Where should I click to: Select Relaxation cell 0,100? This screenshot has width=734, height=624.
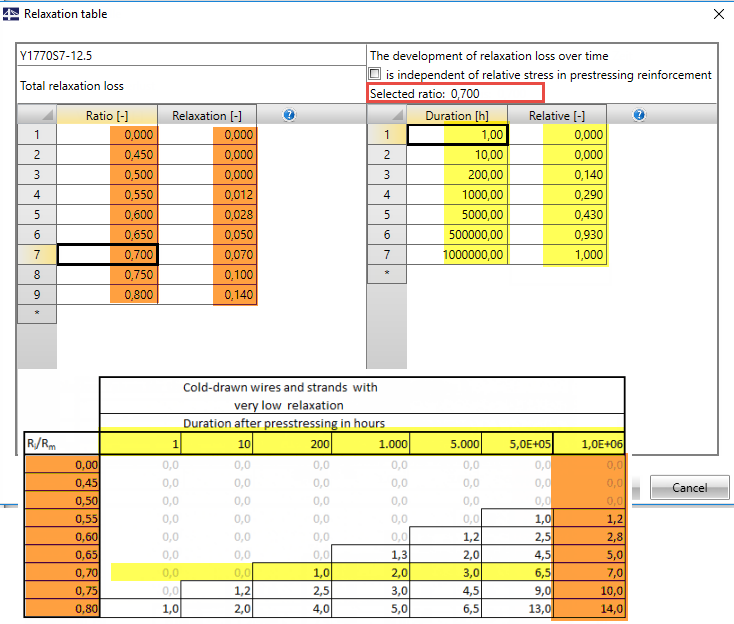click(x=207, y=275)
